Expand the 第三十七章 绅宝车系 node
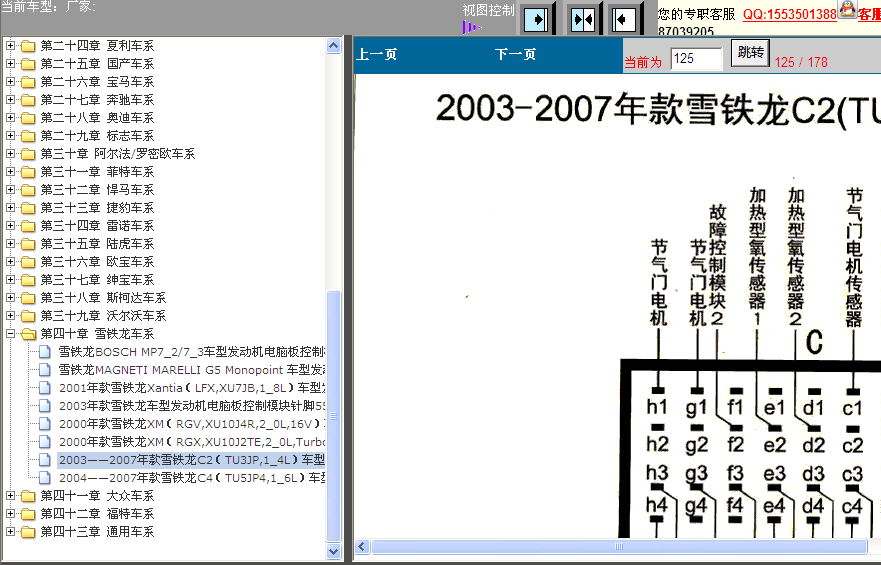The image size is (881, 565). [10, 279]
